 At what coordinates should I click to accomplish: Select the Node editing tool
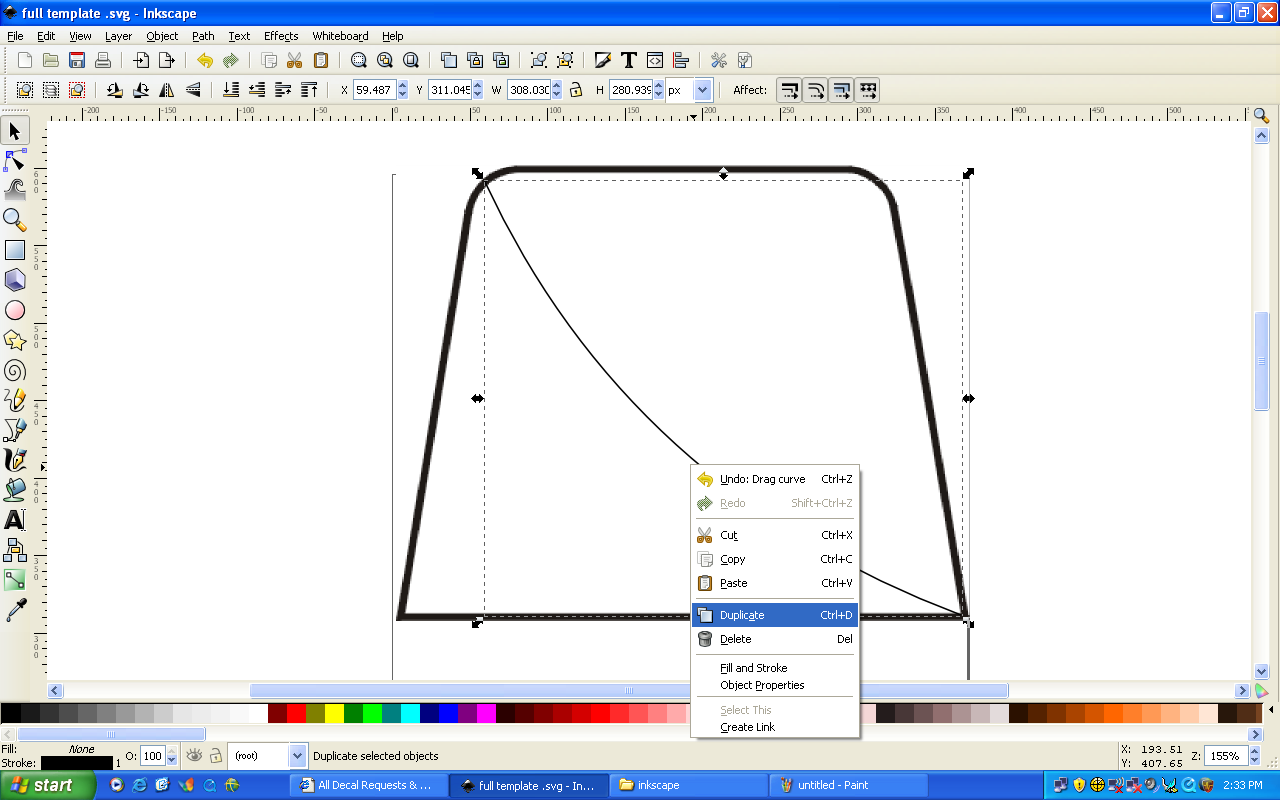tap(16, 160)
